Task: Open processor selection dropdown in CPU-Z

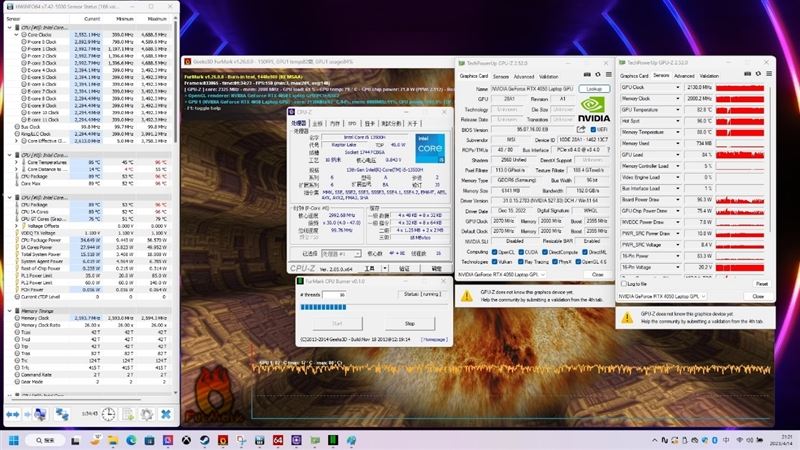Action: (x=341, y=254)
